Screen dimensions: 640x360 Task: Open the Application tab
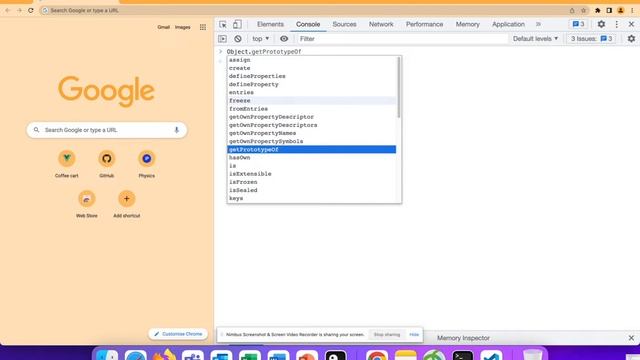(x=508, y=24)
